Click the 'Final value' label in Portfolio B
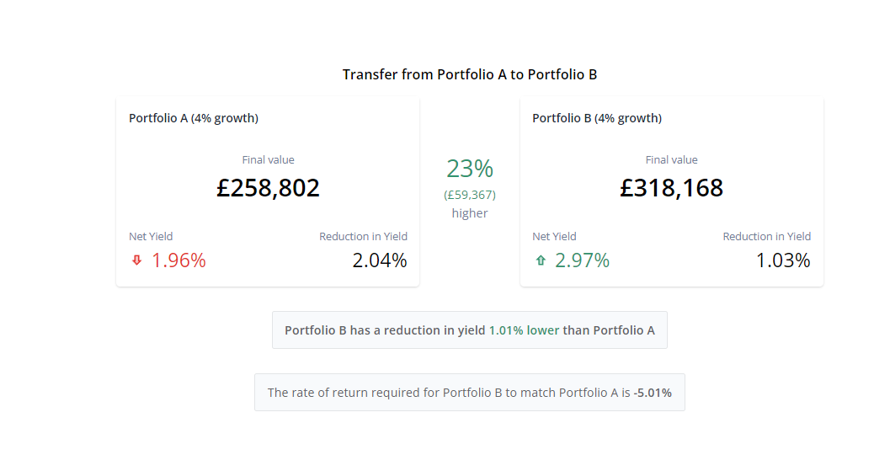This screenshot has height=462, width=872. tap(671, 160)
